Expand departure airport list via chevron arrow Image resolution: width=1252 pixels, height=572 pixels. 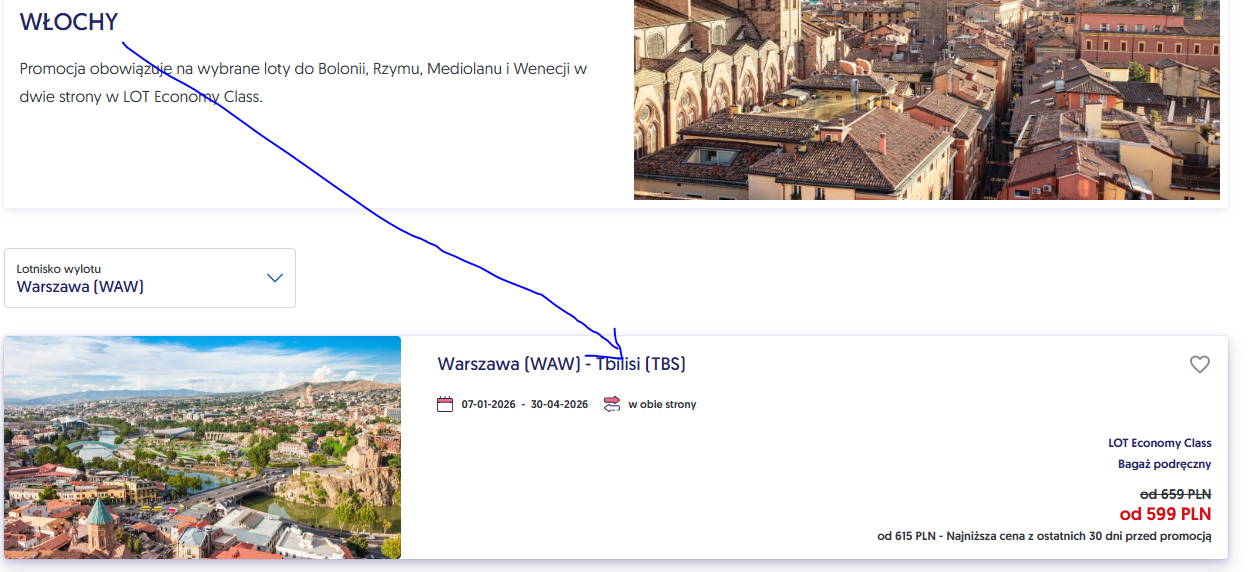click(275, 278)
